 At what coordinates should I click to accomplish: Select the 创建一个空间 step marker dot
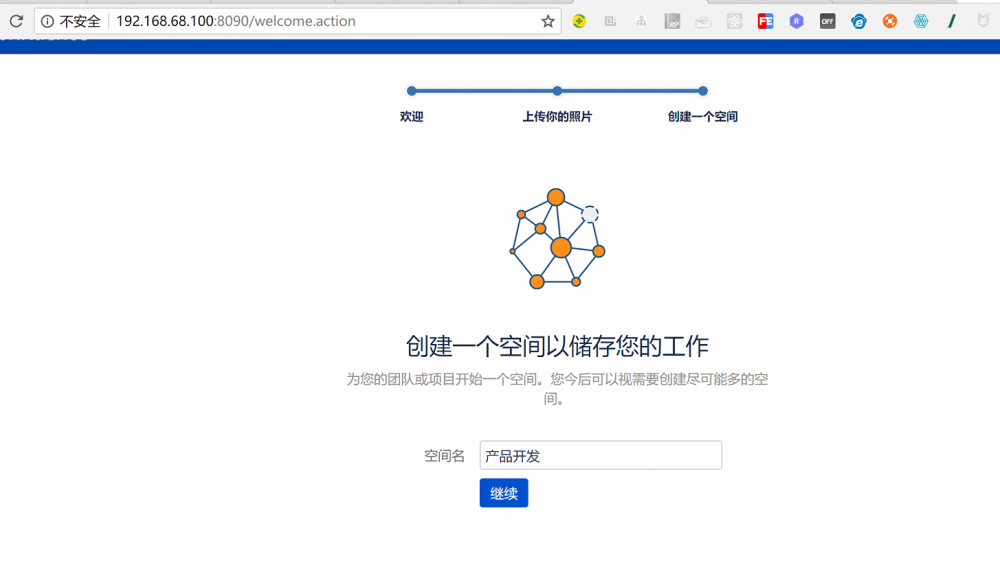703,91
